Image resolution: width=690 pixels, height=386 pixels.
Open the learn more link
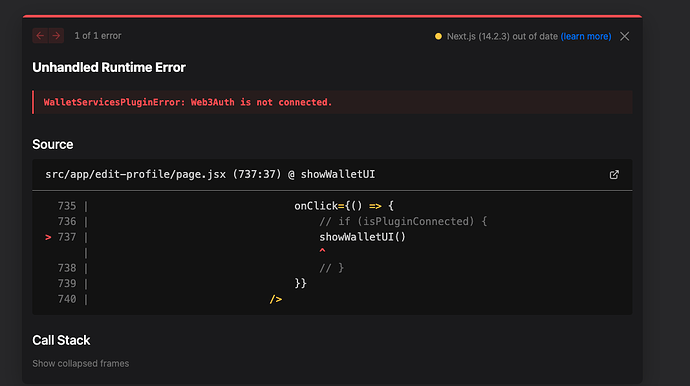tap(586, 36)
